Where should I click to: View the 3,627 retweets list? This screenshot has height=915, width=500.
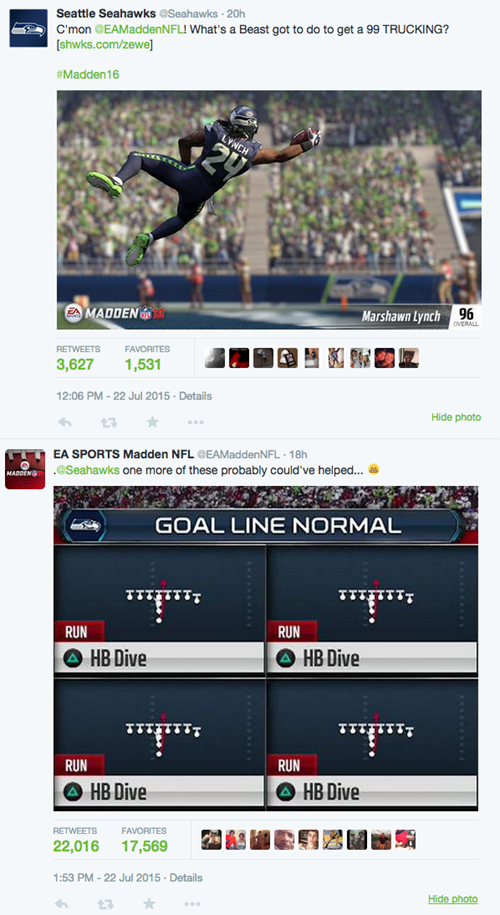pos(75,358)
